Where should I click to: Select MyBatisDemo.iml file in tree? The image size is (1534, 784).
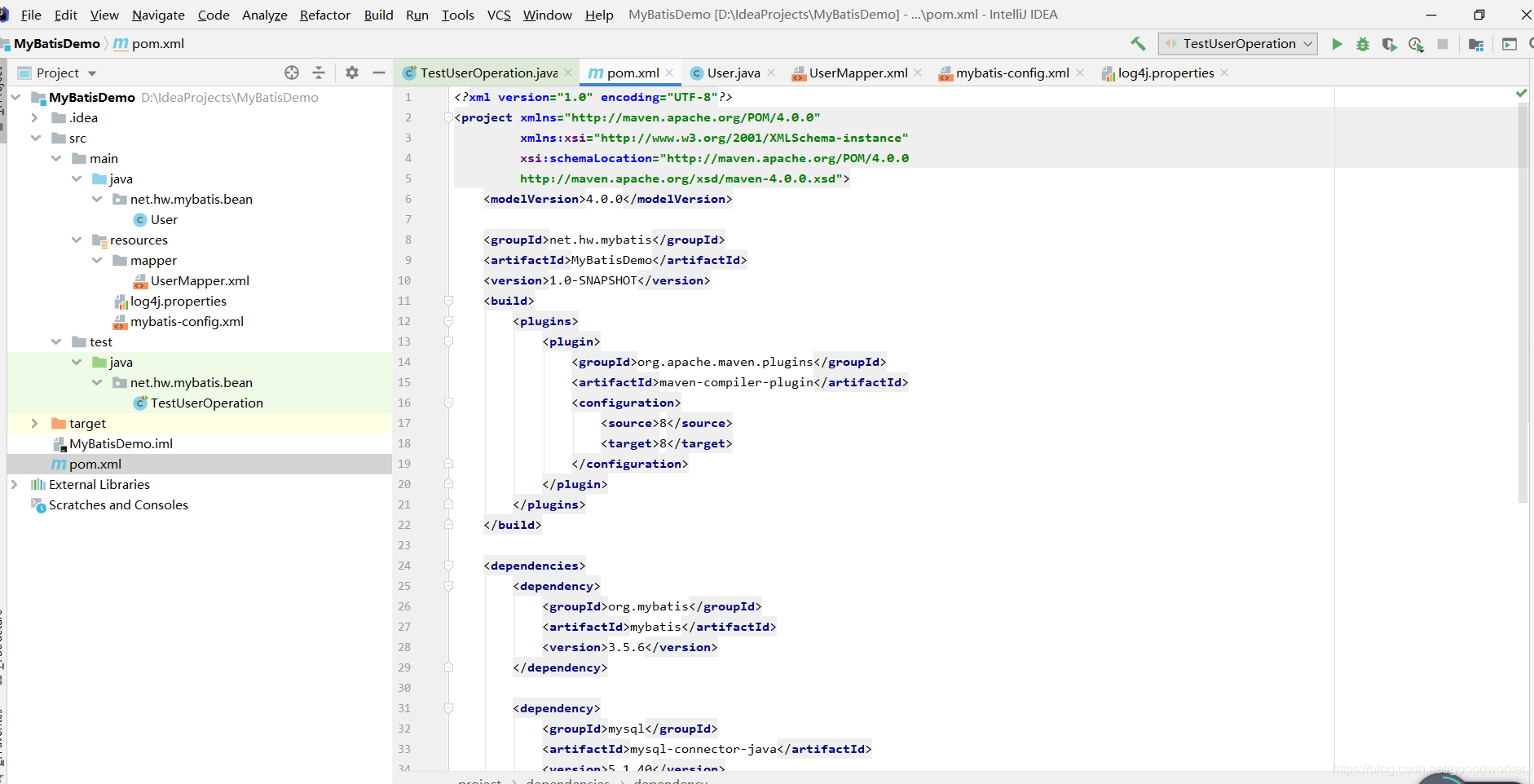click(121, 443)
